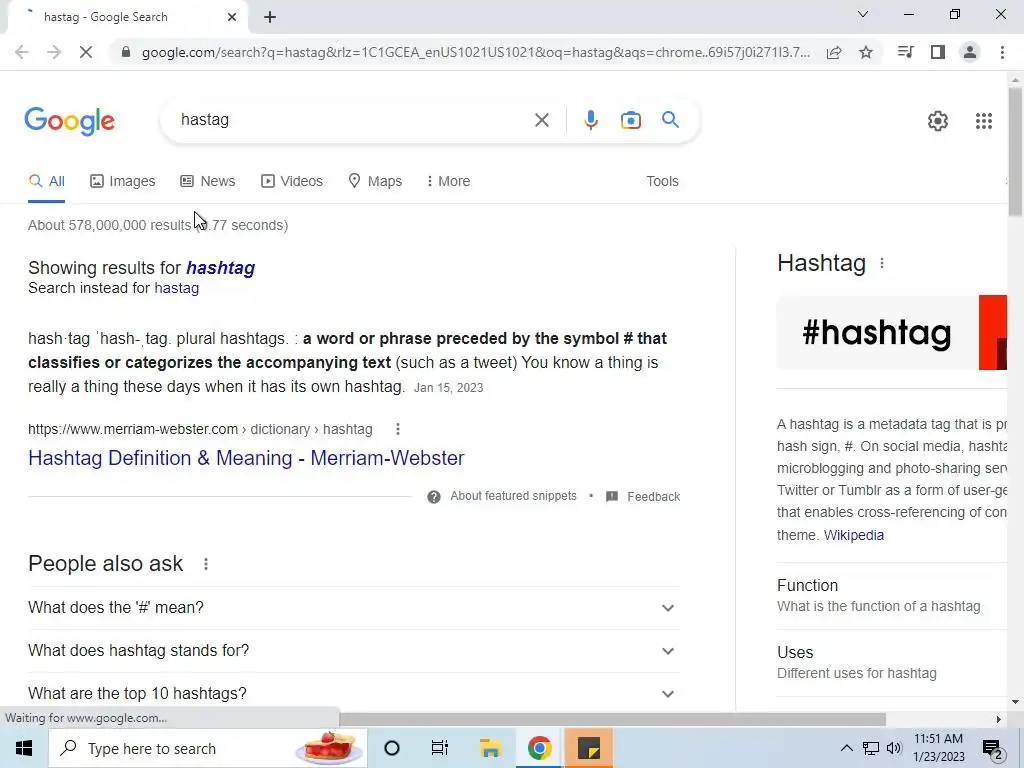Open Wikipedia link in knowledge panel
The image size is (1024, 768).
click(854, 535)
